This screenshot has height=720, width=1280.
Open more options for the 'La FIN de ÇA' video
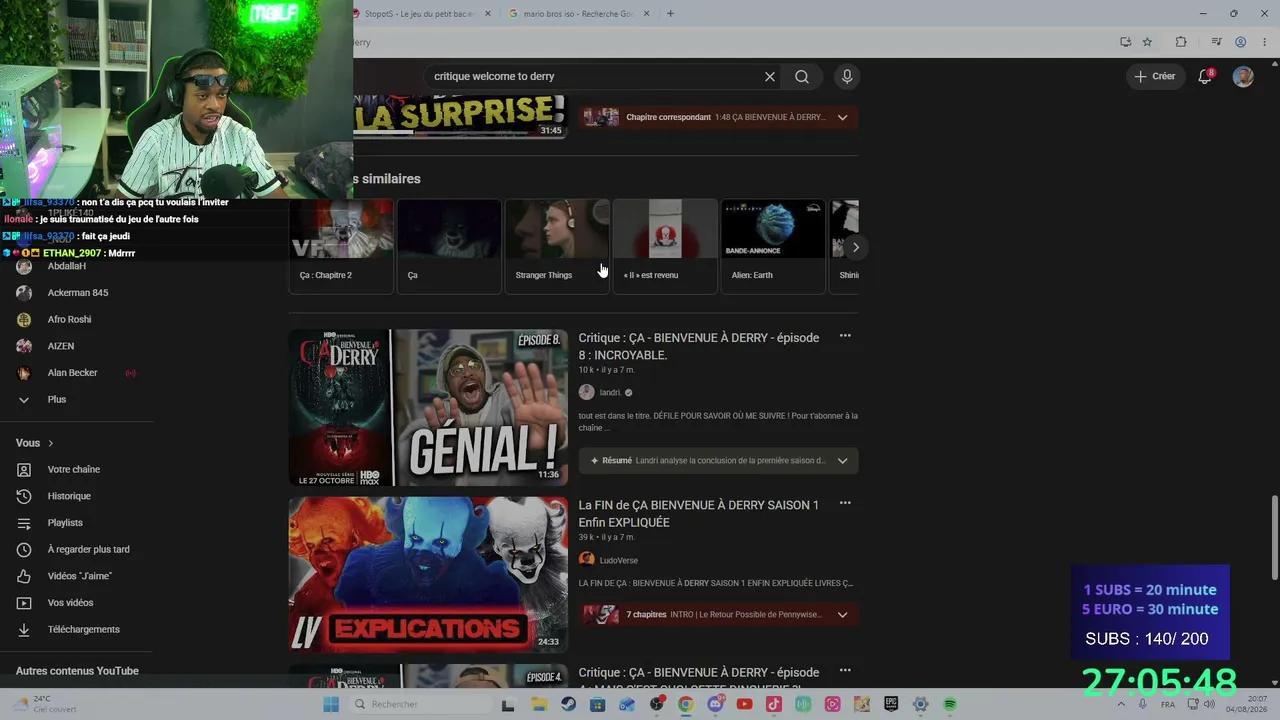[845, 503]
